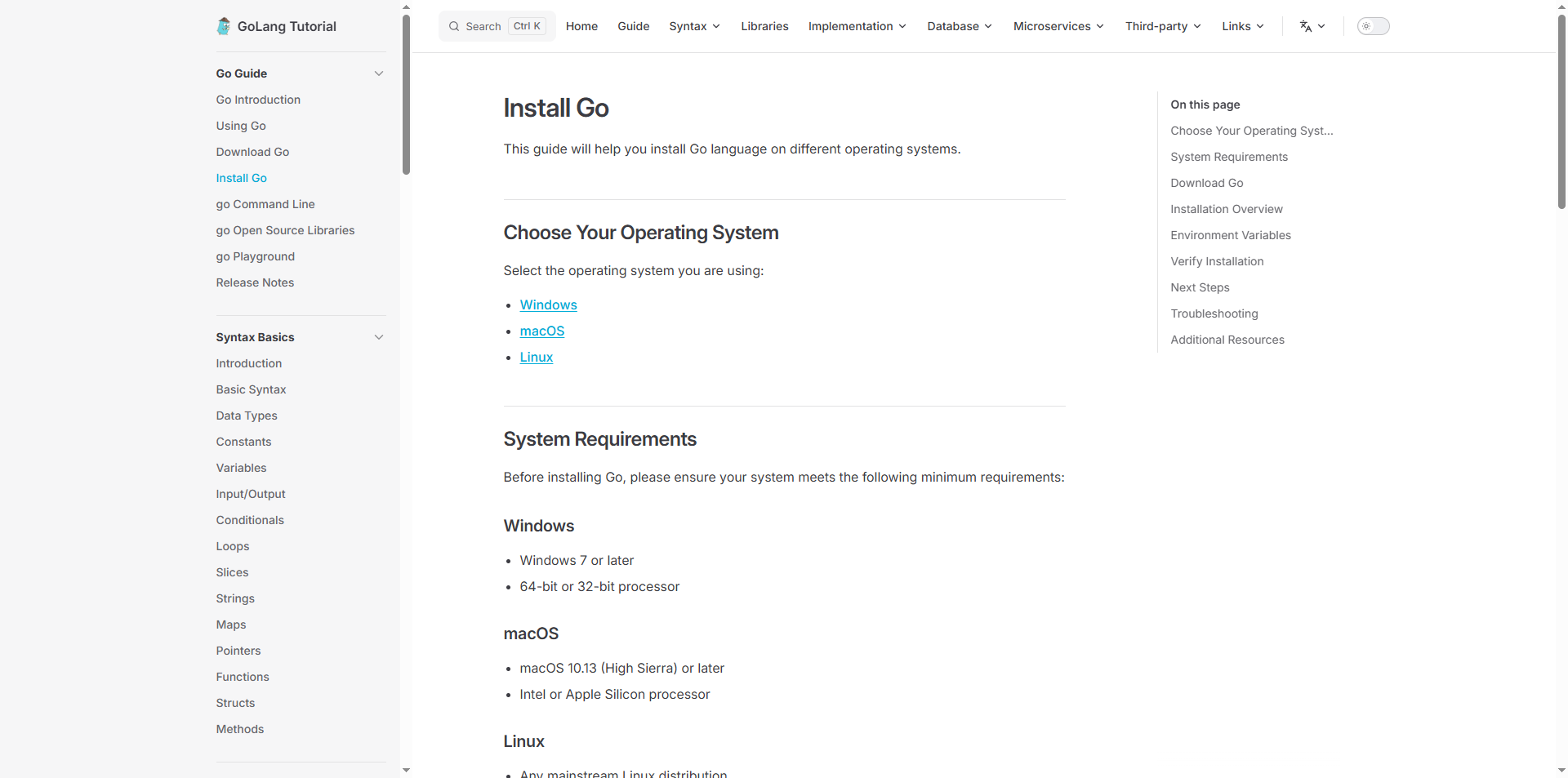Collapse the Syntax Basics section
1568x778 pixels.
[379, 337]
